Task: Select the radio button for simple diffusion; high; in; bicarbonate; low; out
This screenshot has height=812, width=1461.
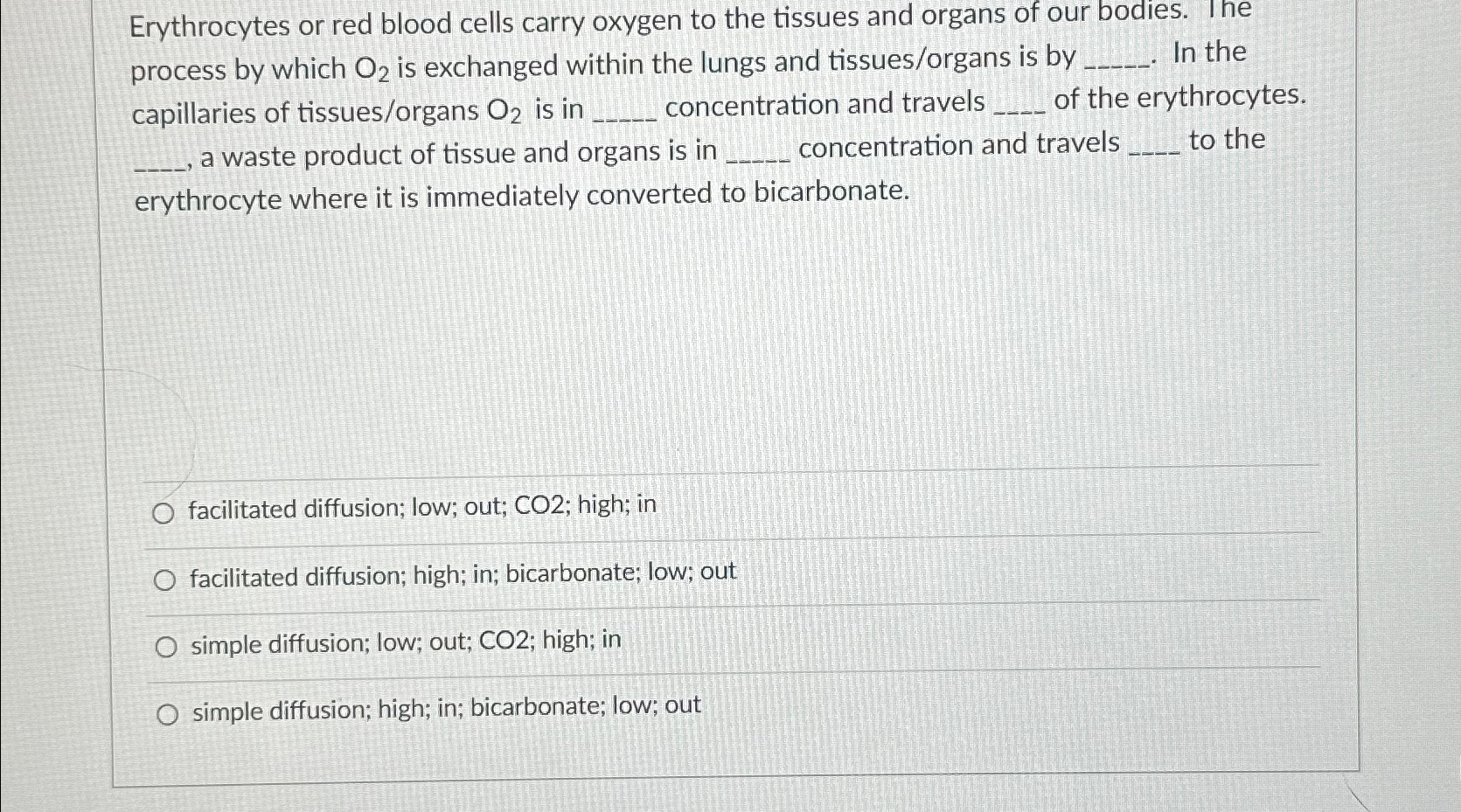Action: [167, 712]
